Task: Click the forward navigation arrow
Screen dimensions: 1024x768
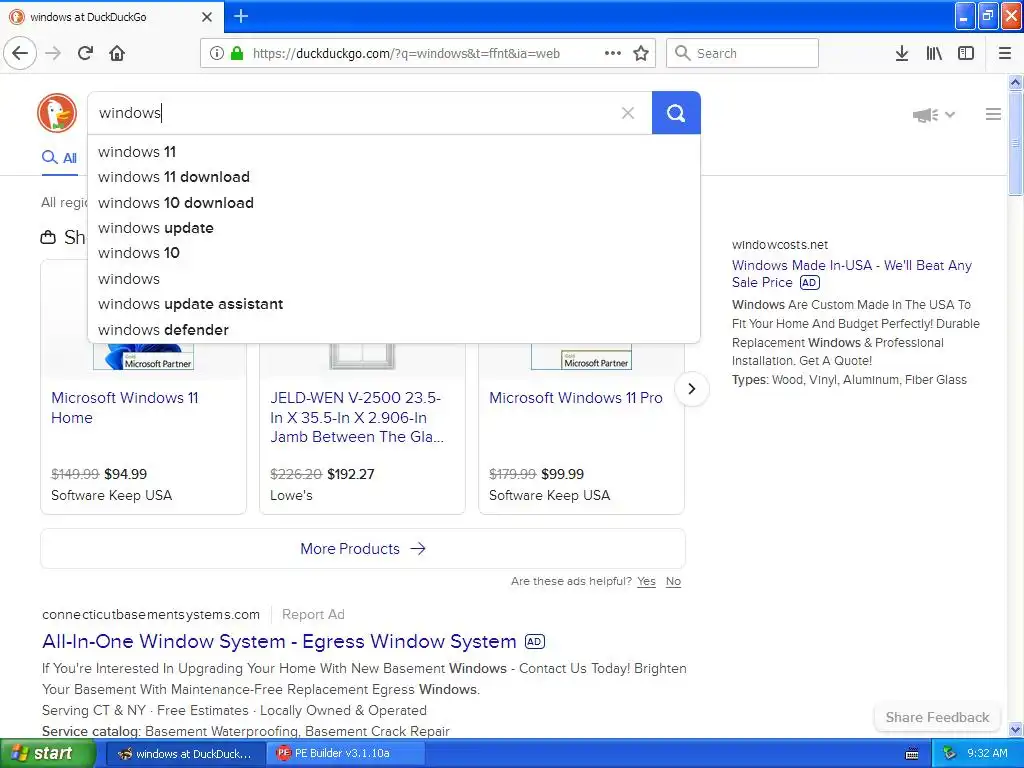Action: pos(53,53)
